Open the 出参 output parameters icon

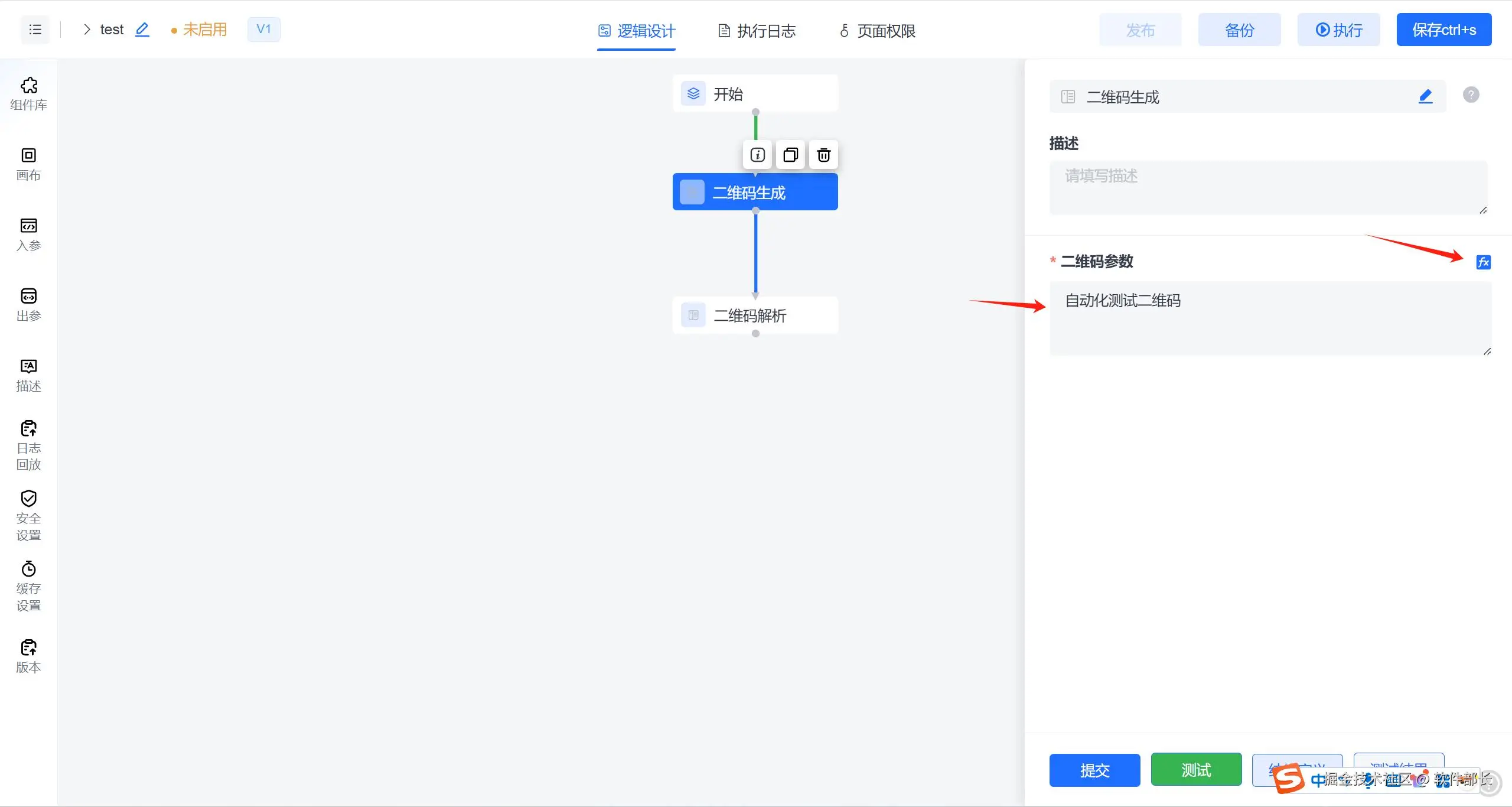[28, 304]
